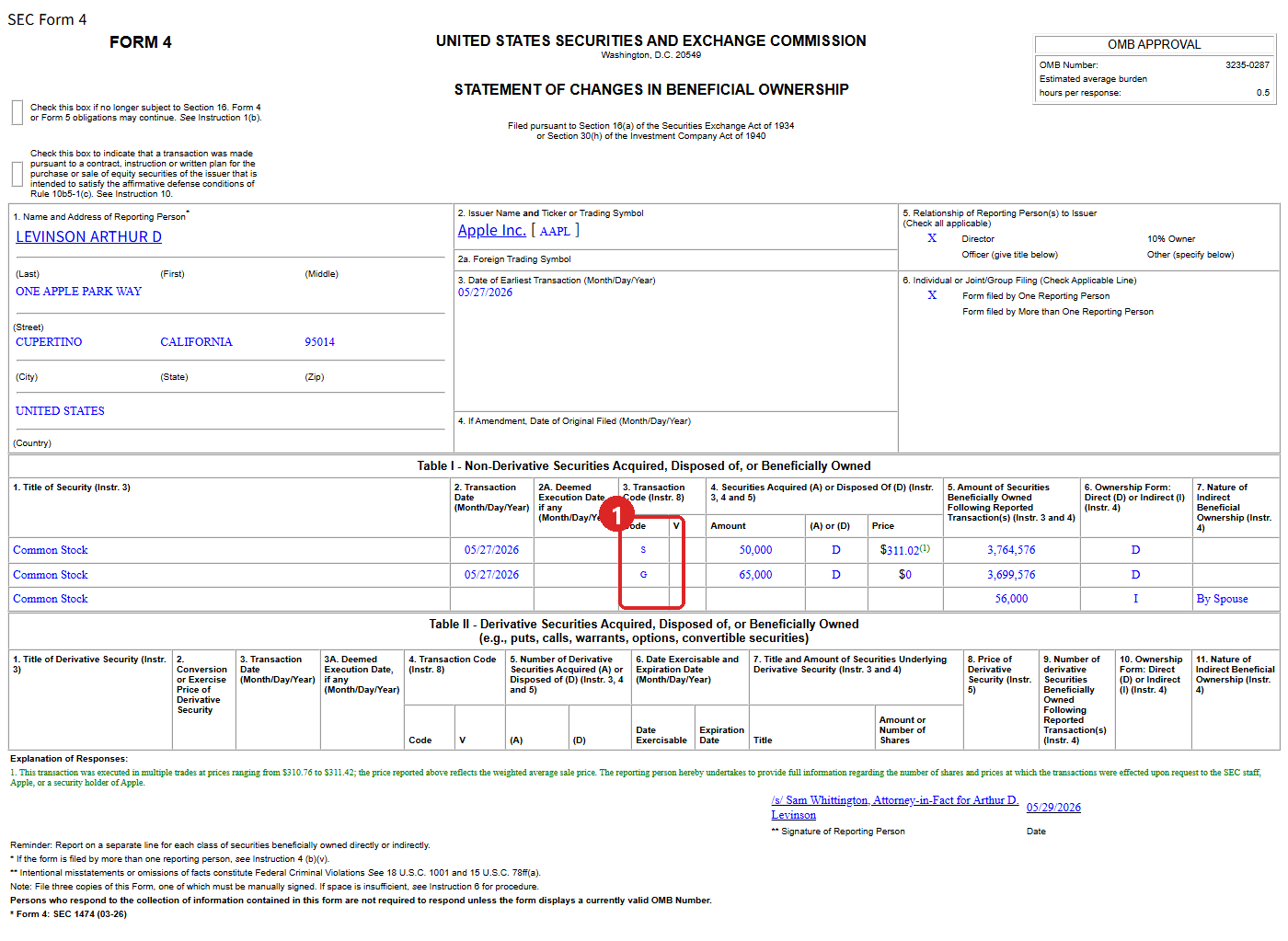The height and width of the screenshot is (941, 1288).
Task: Click the One Reporting Person X mark
Action: pyautogui.click(x=932, y=295)
